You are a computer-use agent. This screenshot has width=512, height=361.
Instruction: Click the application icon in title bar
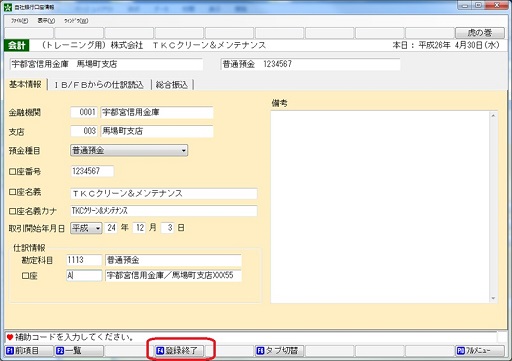pos(8,7)
